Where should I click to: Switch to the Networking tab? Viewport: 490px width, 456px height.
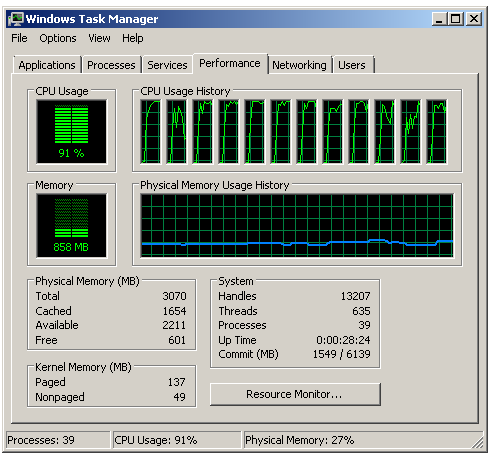[299, 65]
